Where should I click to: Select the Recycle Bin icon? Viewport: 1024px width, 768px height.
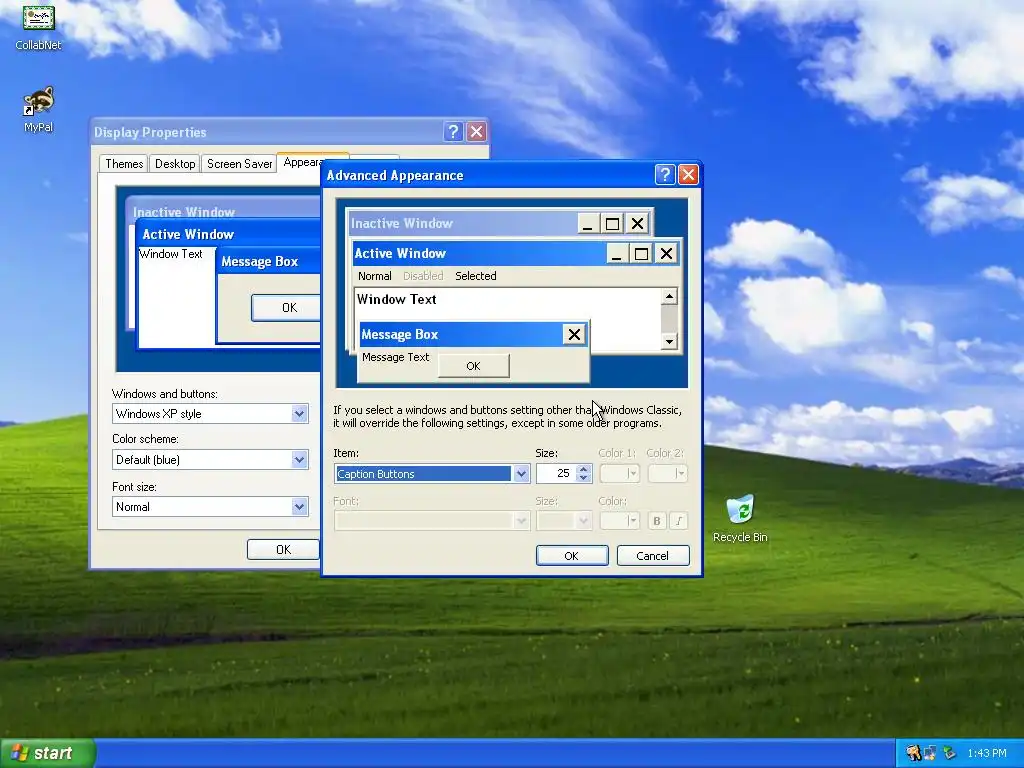click(740, 519)
